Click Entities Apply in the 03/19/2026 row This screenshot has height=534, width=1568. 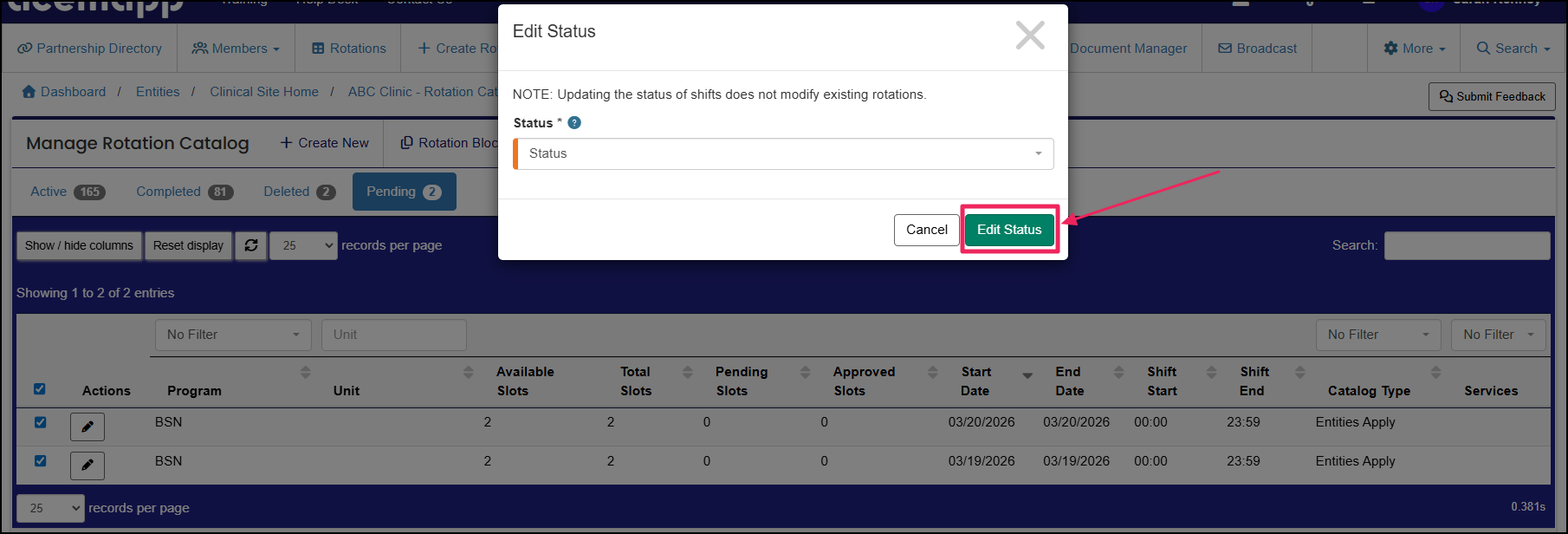(1355, 461)
